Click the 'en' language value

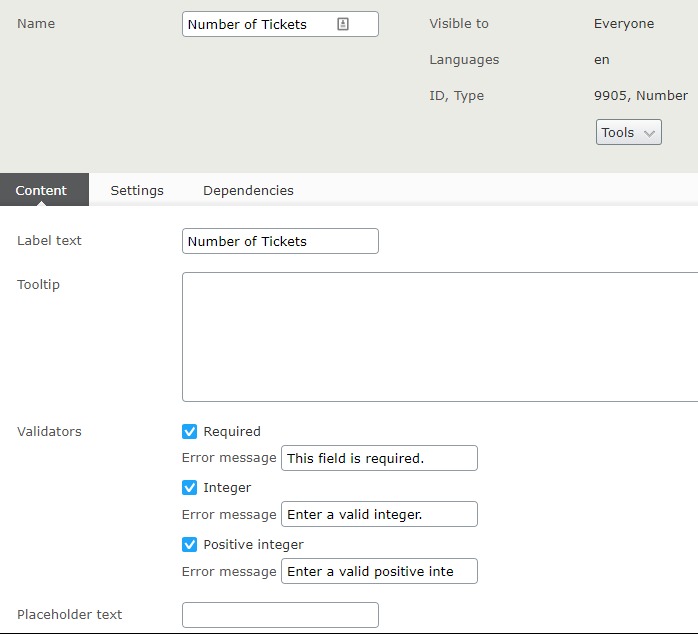point(601,59)
